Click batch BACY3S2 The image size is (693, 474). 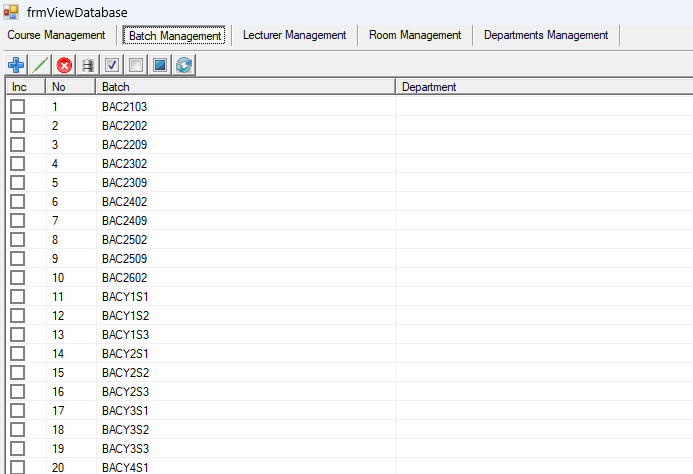[246, 430]
